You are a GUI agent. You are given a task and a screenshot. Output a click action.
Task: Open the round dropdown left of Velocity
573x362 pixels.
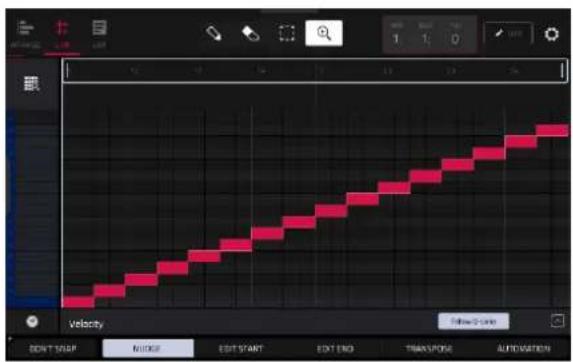pos(32,321)
